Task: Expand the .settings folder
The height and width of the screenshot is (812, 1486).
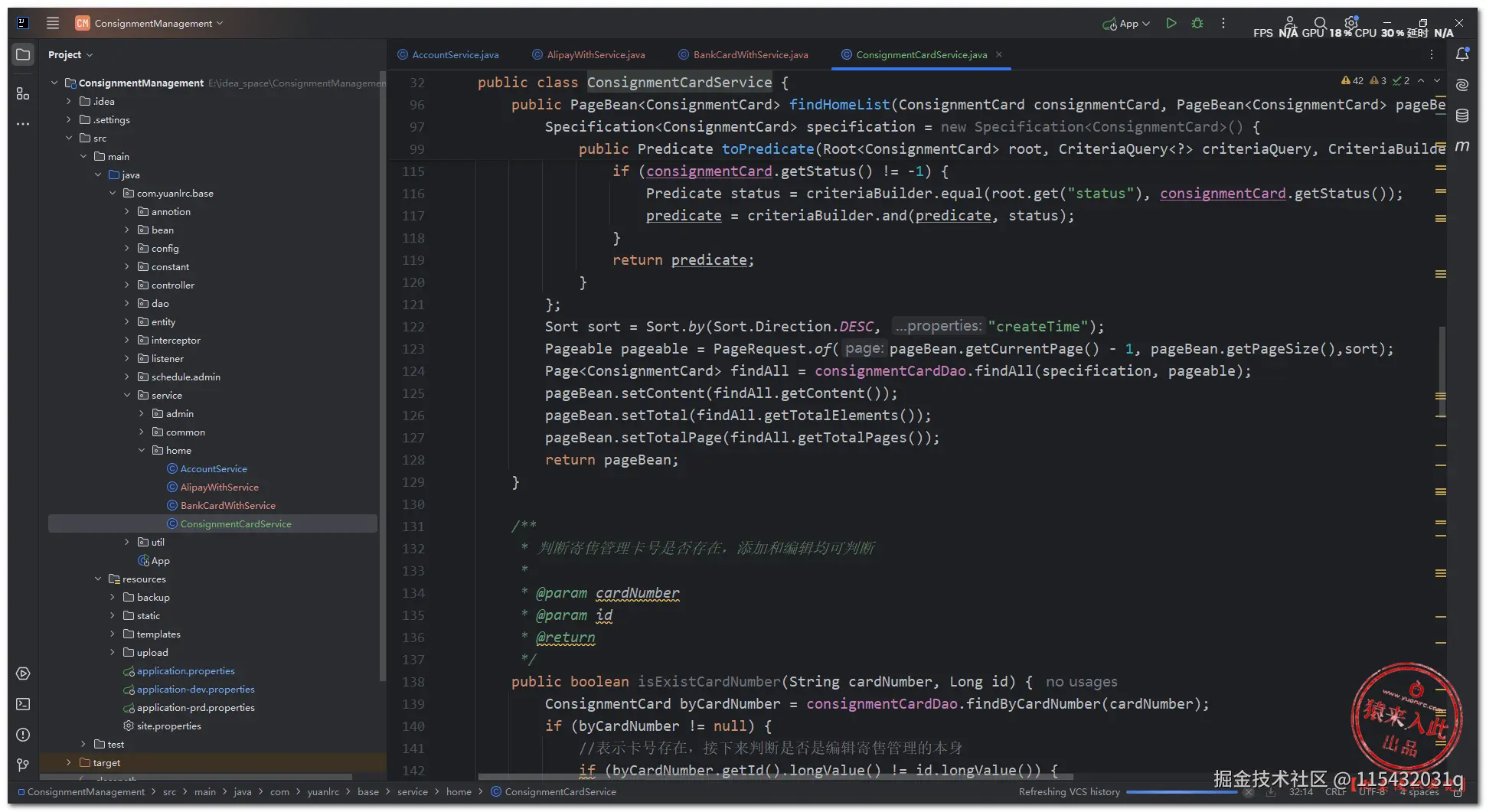Action: tap(69, 119)
